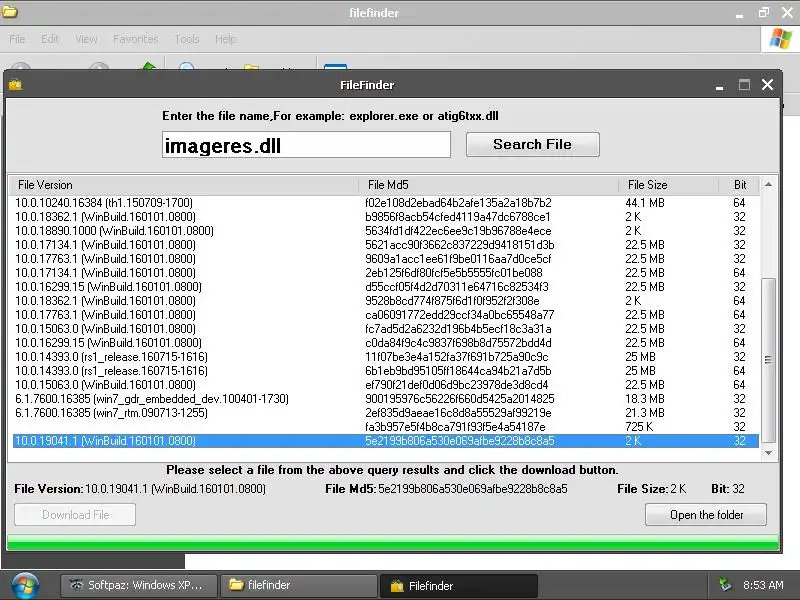Click the Download File button

[x=75, y=514]
